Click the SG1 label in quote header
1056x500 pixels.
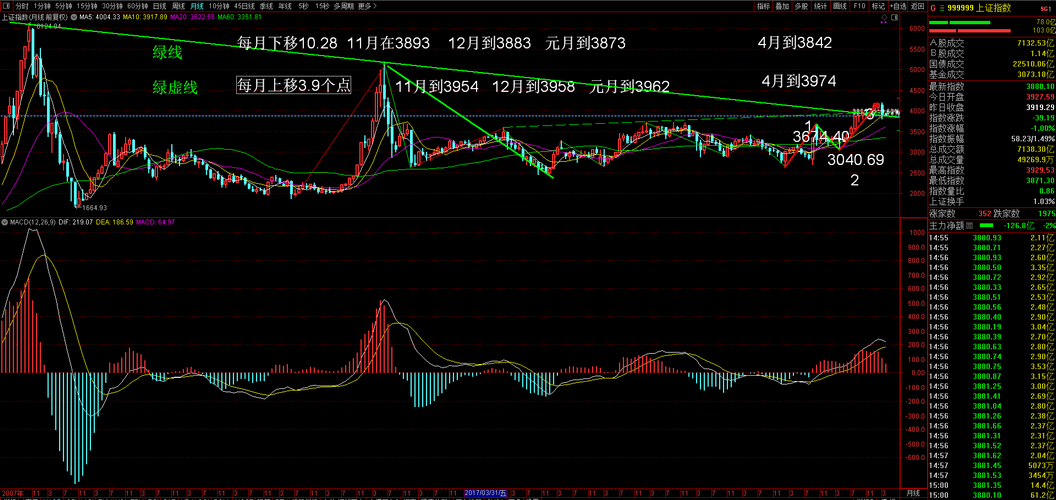click(1046, 9)
